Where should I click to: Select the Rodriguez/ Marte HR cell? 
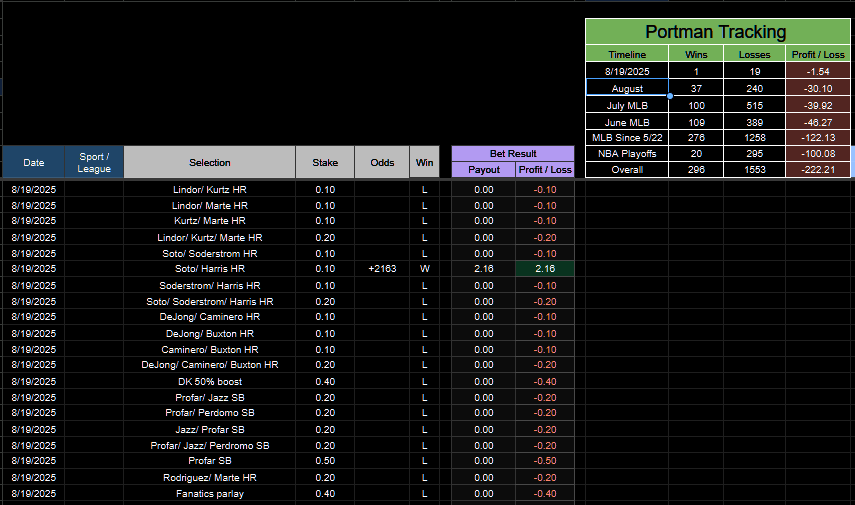click(x=209, y=477)
